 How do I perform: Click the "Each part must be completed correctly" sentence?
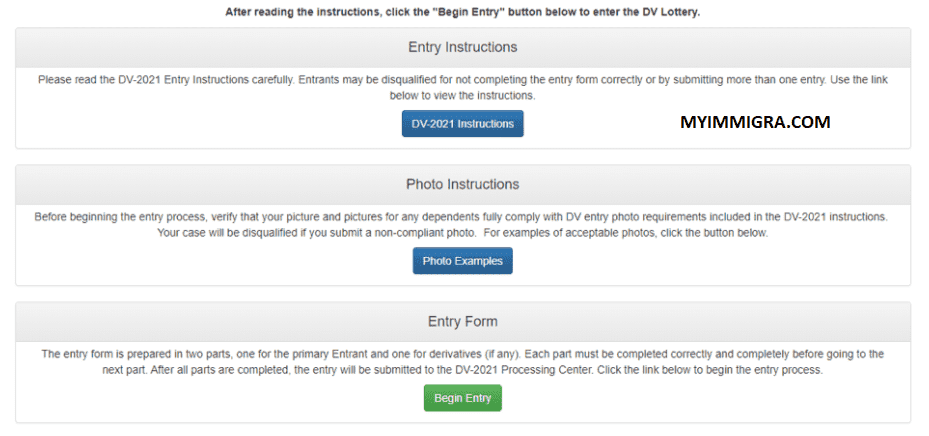click(650, 354)
